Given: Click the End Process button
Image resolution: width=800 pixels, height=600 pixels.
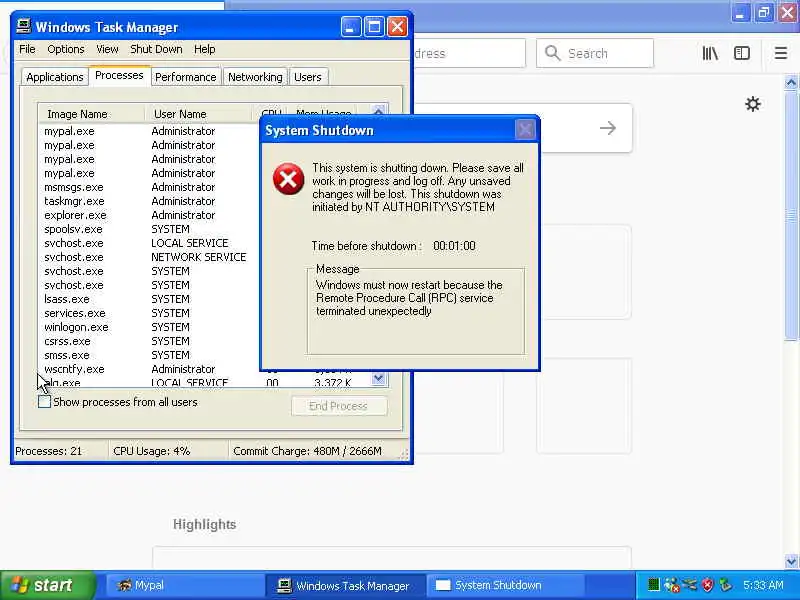Looking at the screenshot, I should click(x=339, y=406).
